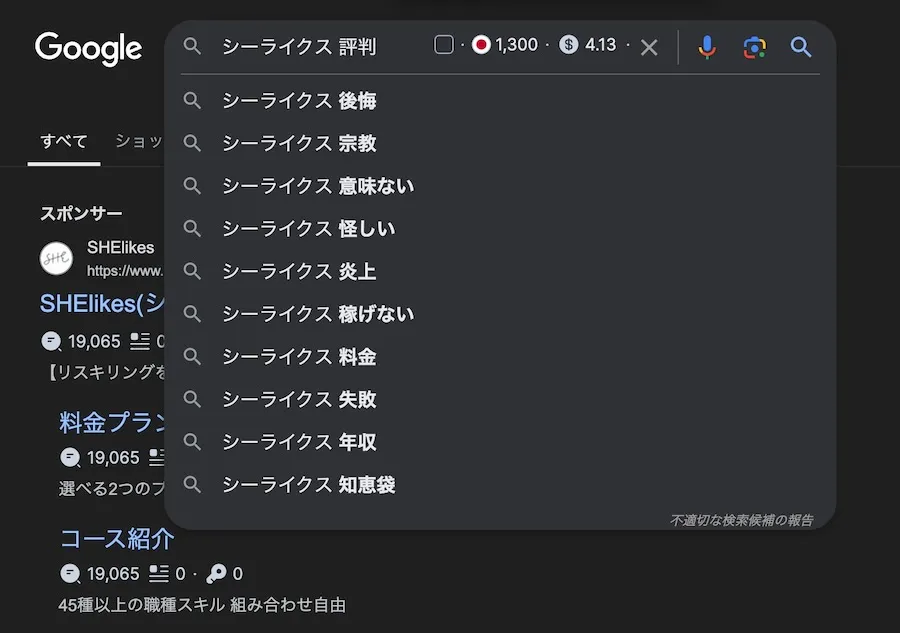Select suggestion シーライクス 怪しい
Image resolution: width=900 pixels, height=633 pixels.
tap(500, 229)
